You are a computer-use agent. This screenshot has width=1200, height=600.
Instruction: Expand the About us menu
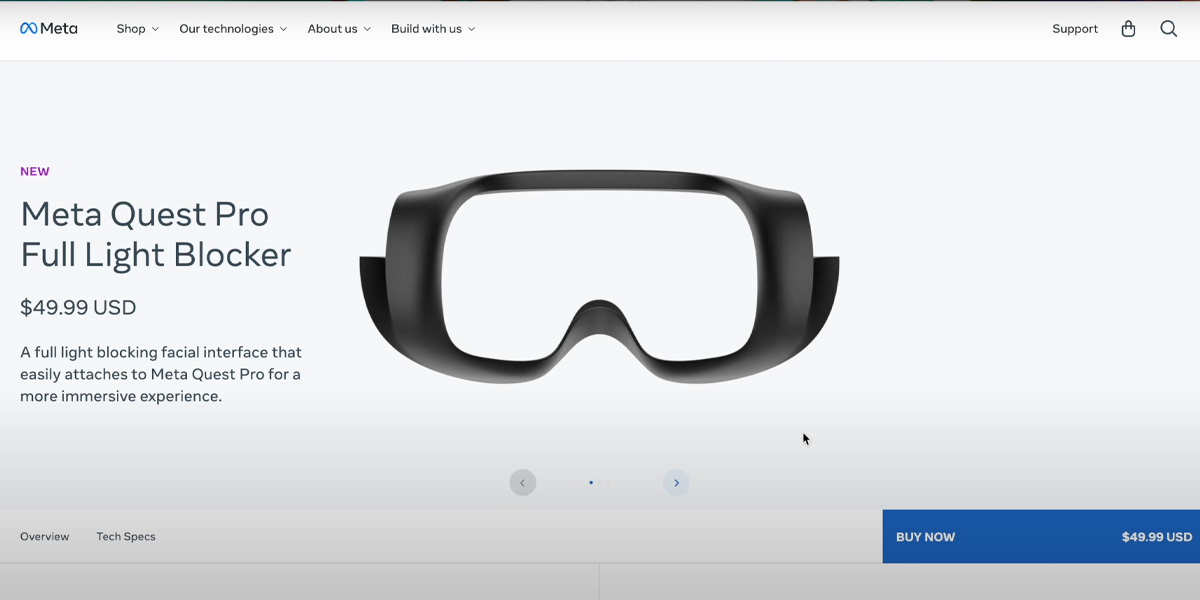point(339,29)
